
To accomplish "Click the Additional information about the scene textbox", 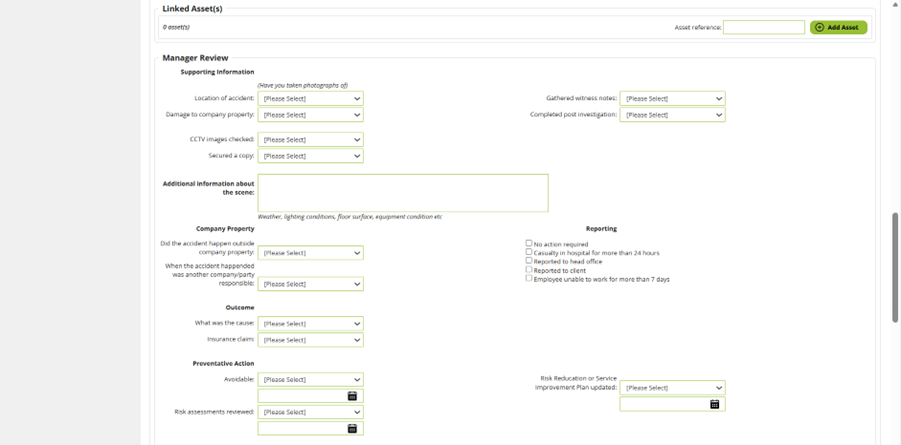I will [x=403, y=193].
